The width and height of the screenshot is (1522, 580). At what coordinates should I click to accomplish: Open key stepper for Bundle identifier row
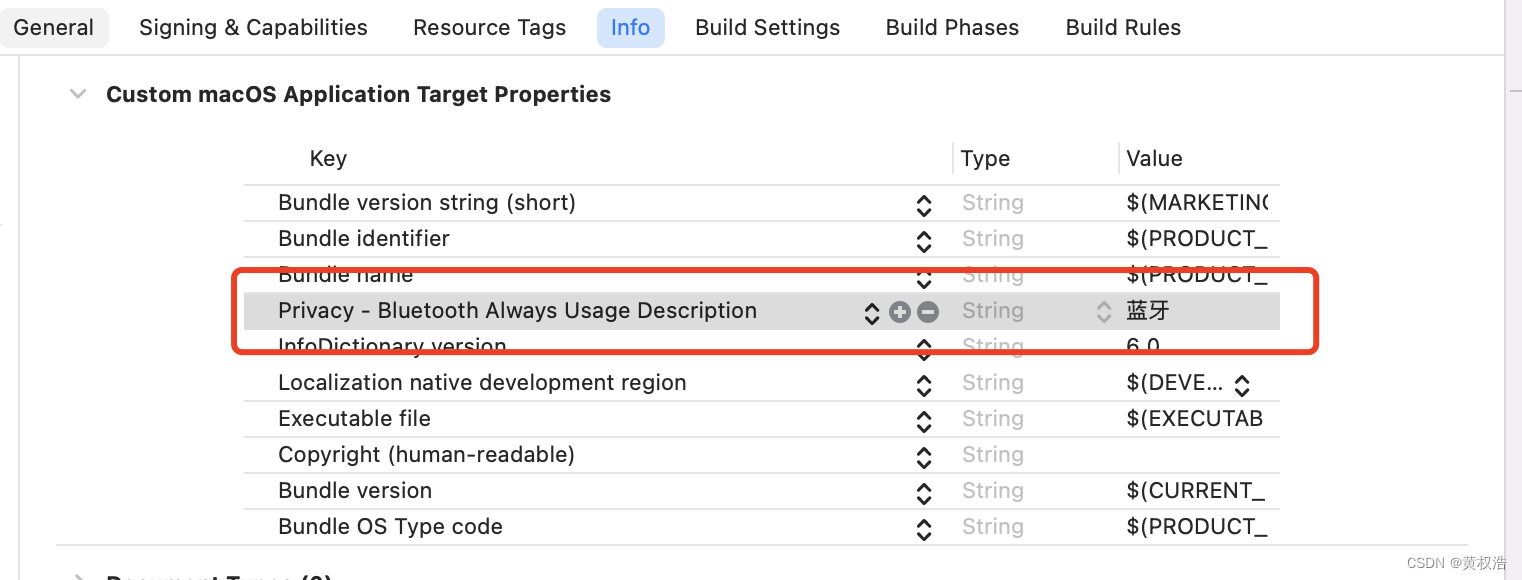[x=924, y=241]
